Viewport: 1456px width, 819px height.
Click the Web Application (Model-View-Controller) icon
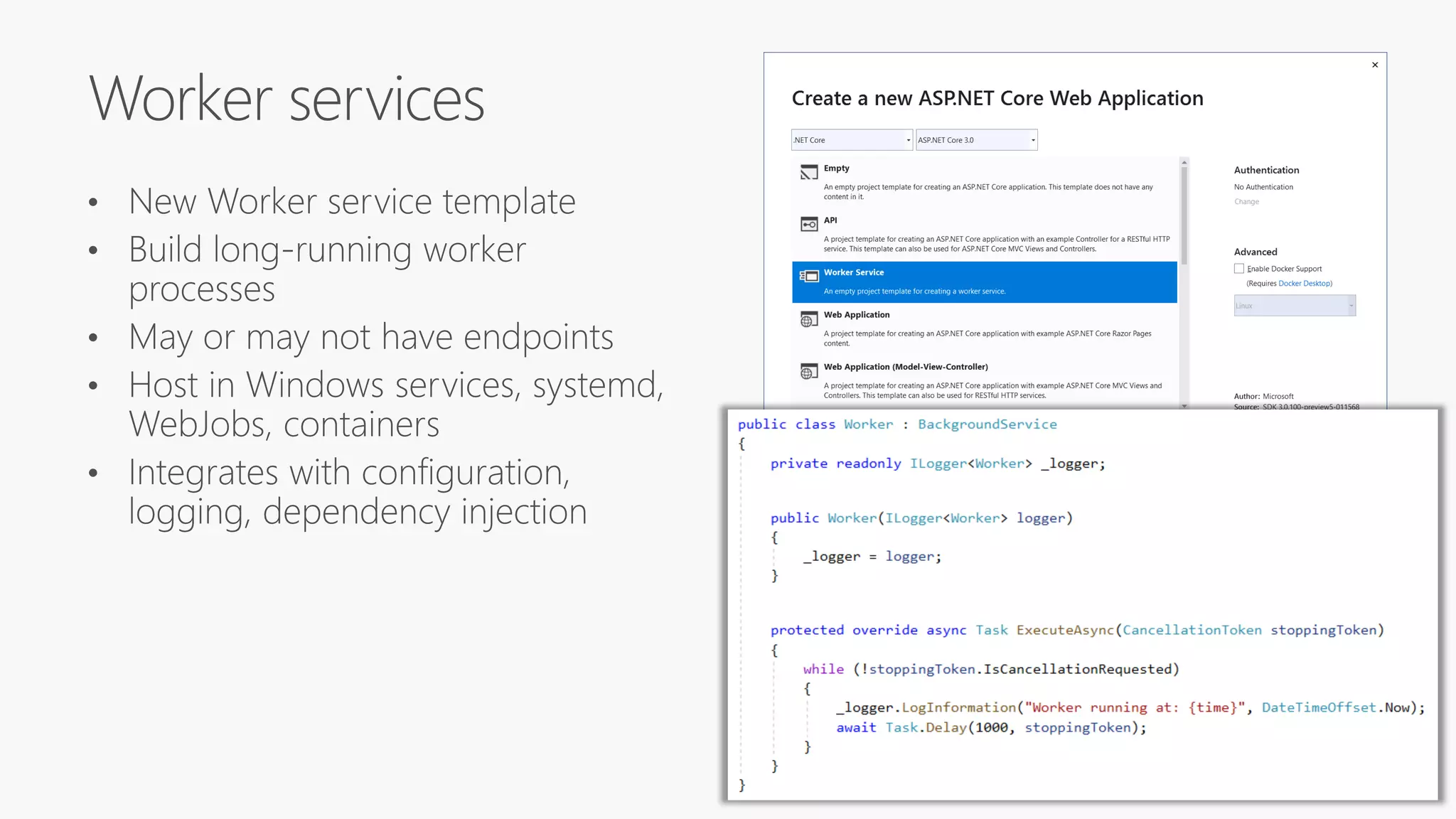(809, 372)
